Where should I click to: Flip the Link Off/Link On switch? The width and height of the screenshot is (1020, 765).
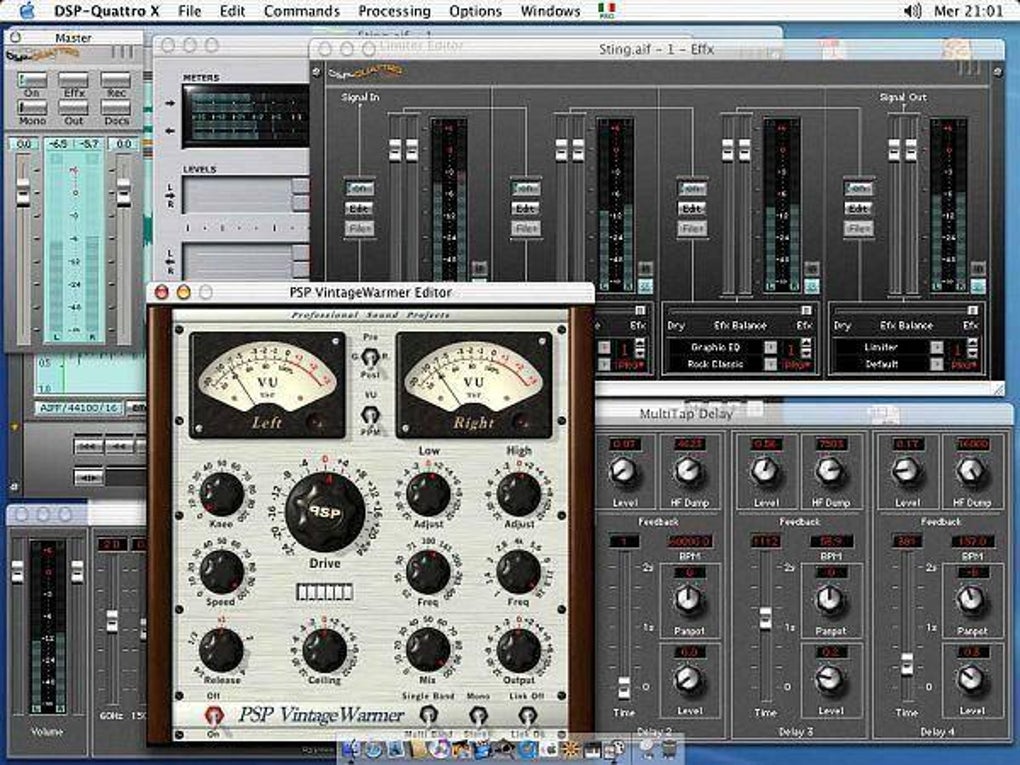pos(528,715)
